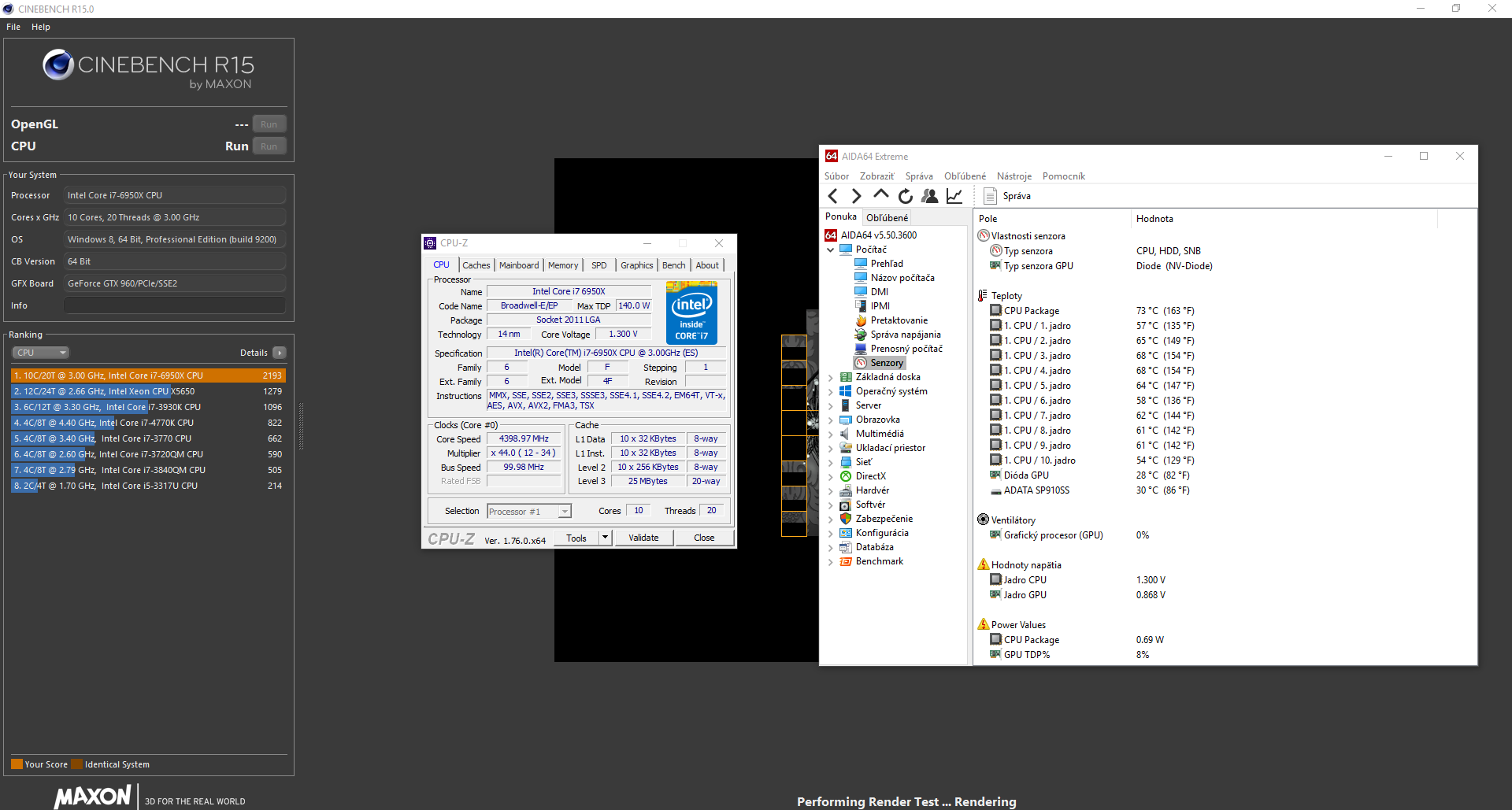Select the Databáza tree item
This screenshot has height=810, width=1512.
(x=874, y=547)
